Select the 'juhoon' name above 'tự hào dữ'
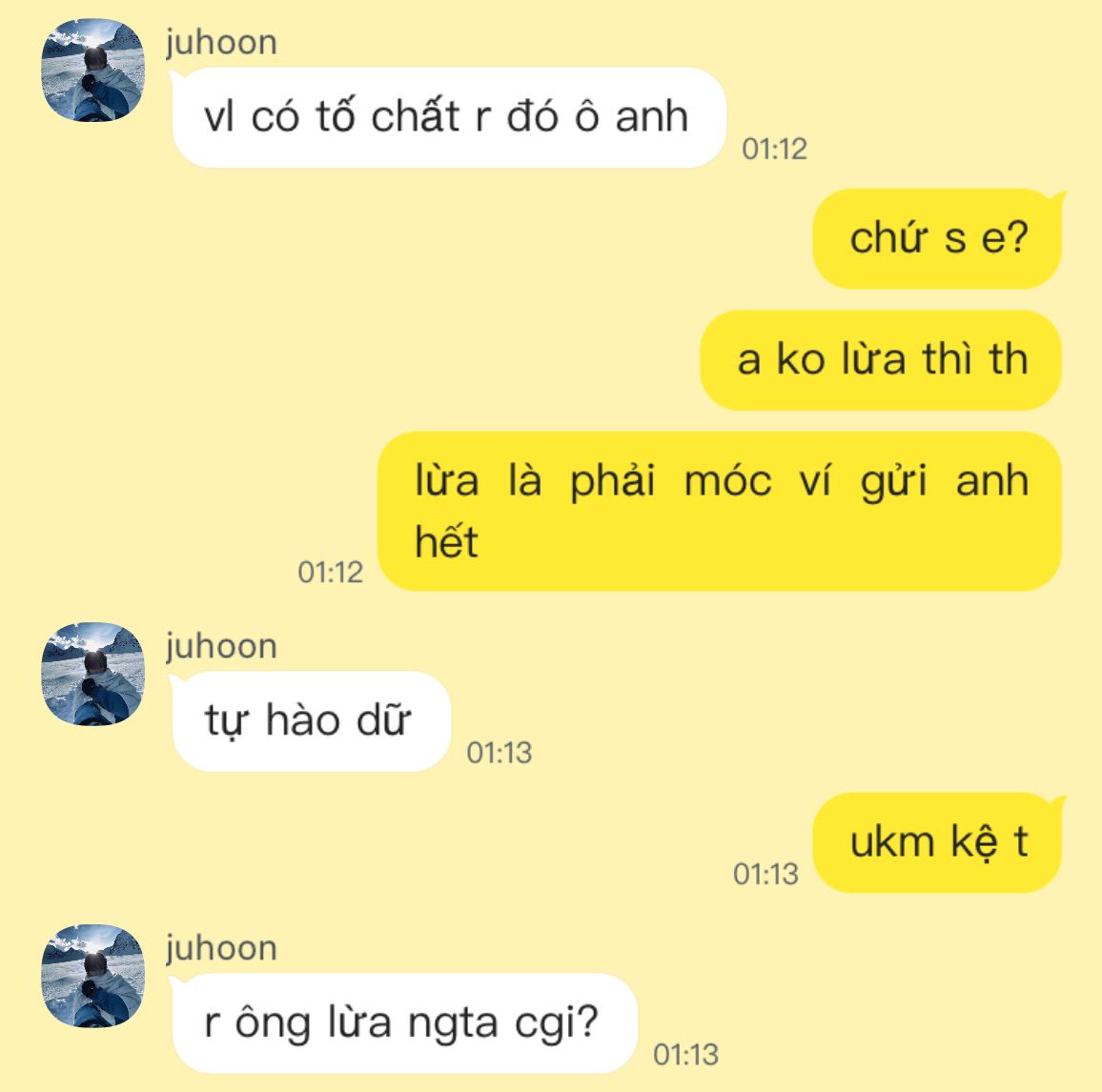This screenshot has height=1092, width=1102. coord(221,647)
